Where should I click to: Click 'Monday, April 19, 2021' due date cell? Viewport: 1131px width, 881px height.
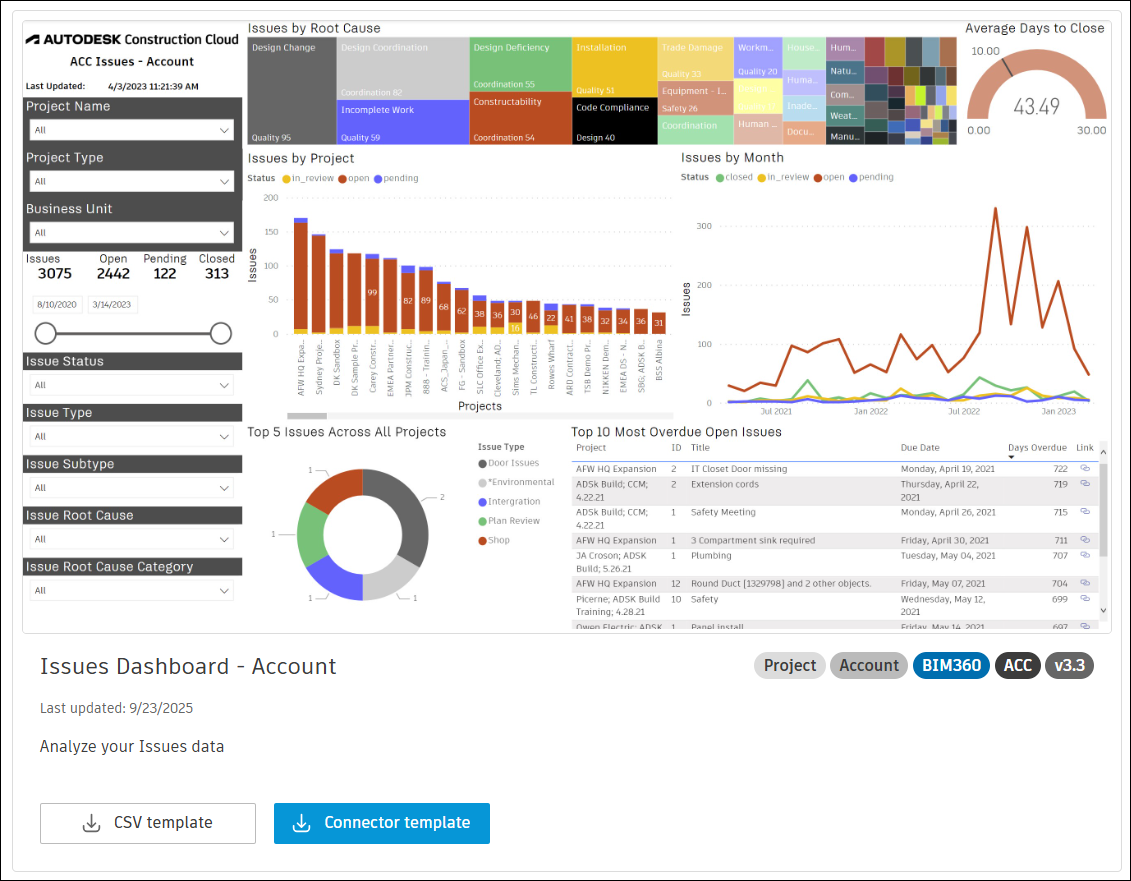pyautogui.click(x=947, y=469)
